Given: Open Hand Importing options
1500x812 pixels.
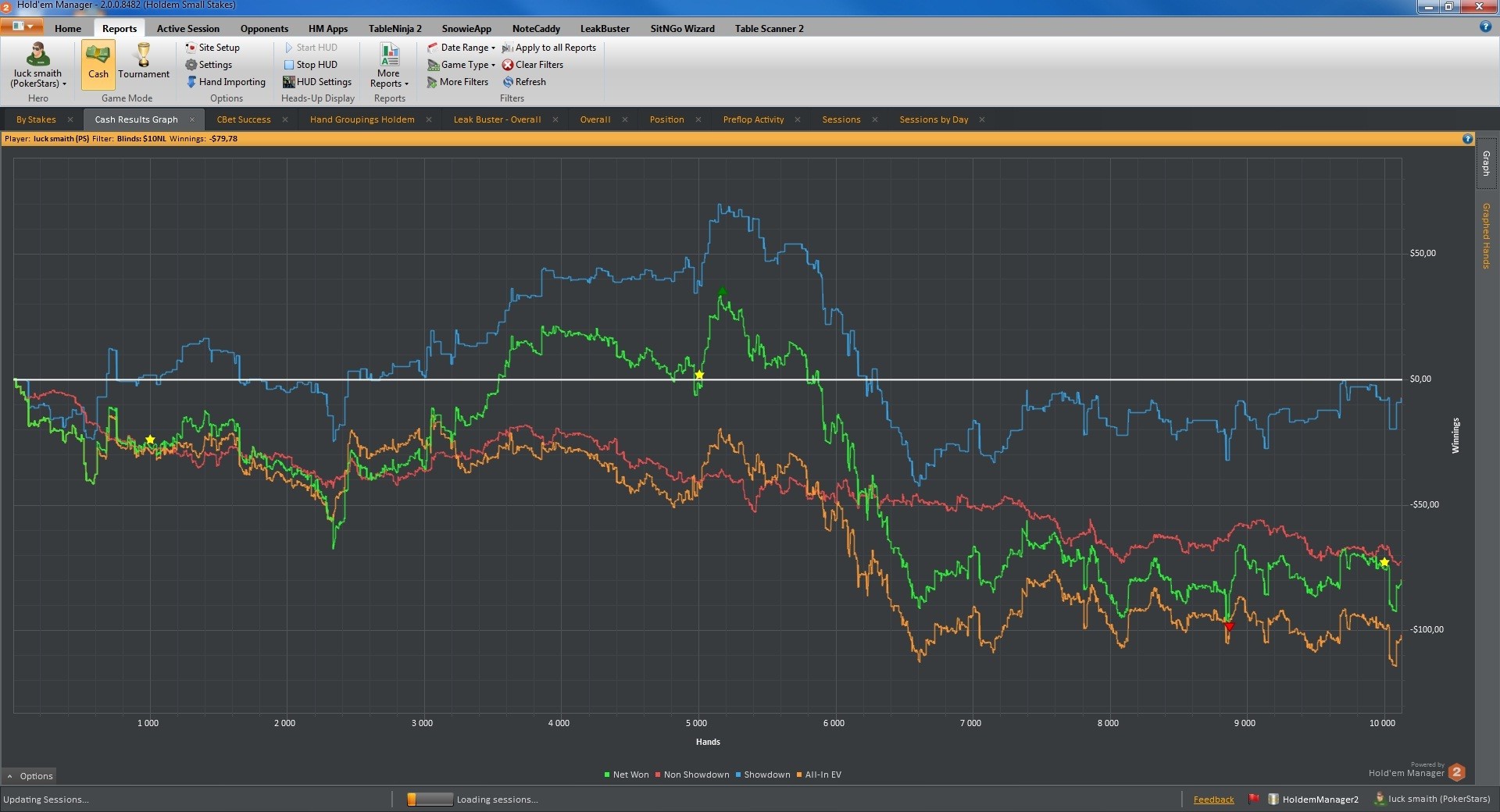Looking at the screenshot, I should (x=226, y=82).
